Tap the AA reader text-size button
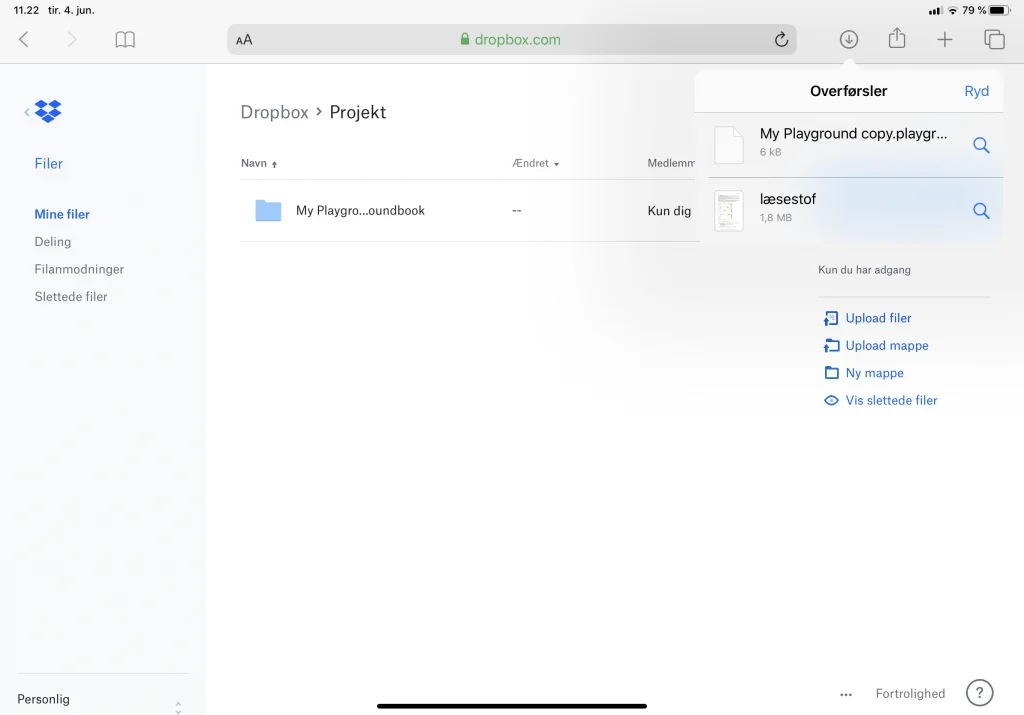 (244, 40)
